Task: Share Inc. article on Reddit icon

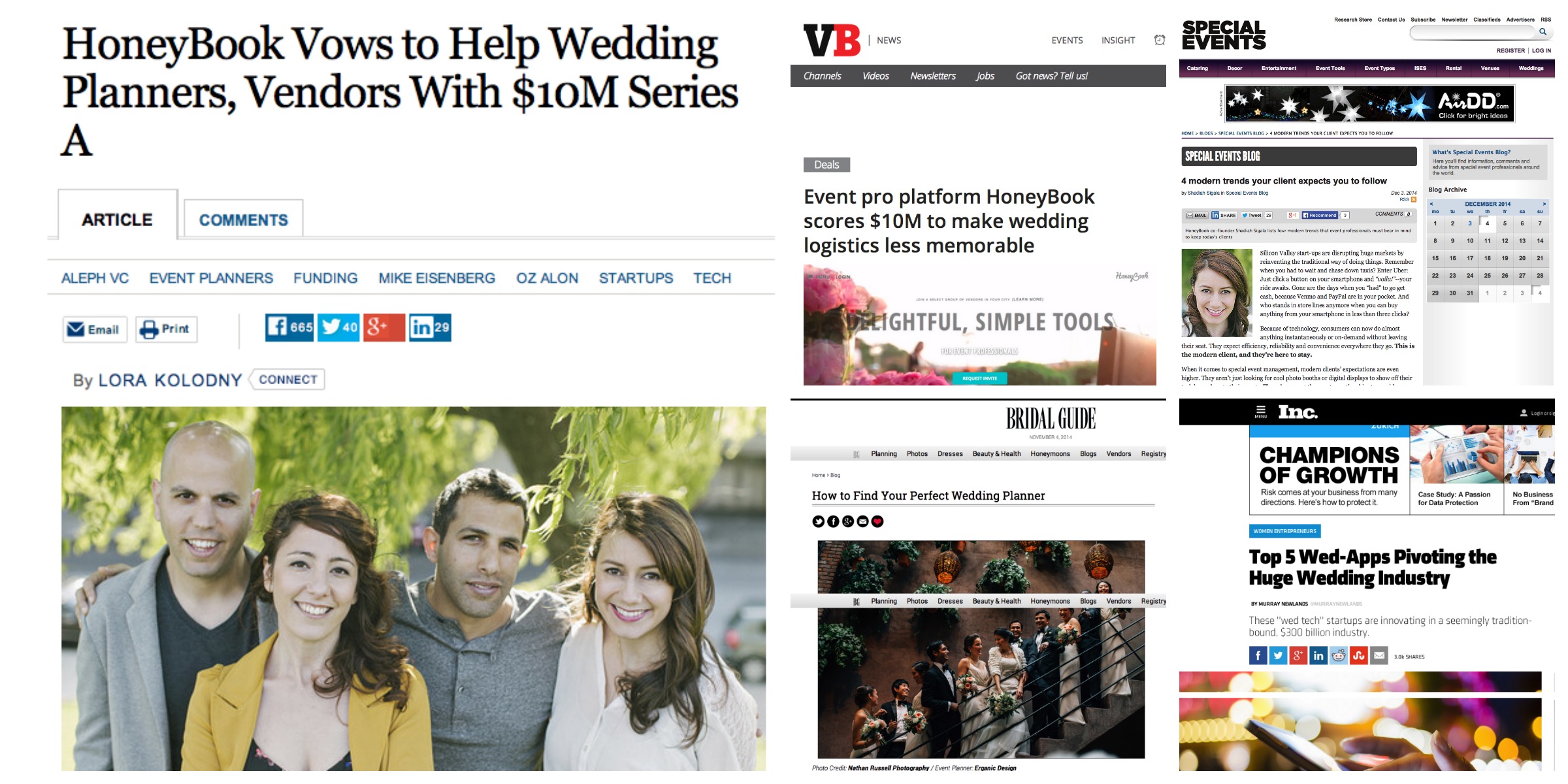Action: click(1339, 655)
